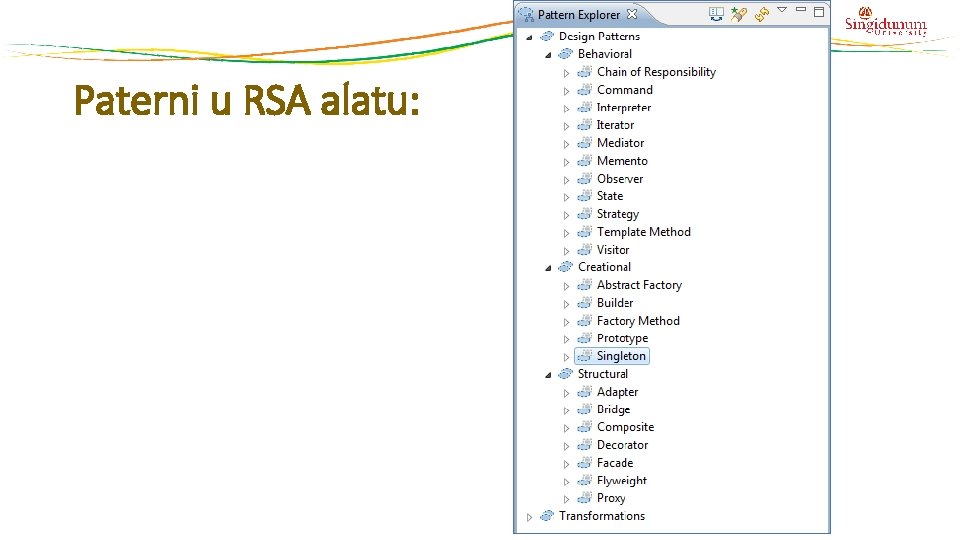This screenshot has height=540, width=960.
Task: Click the icon beside Factory Method
Action: click(585, 321)
